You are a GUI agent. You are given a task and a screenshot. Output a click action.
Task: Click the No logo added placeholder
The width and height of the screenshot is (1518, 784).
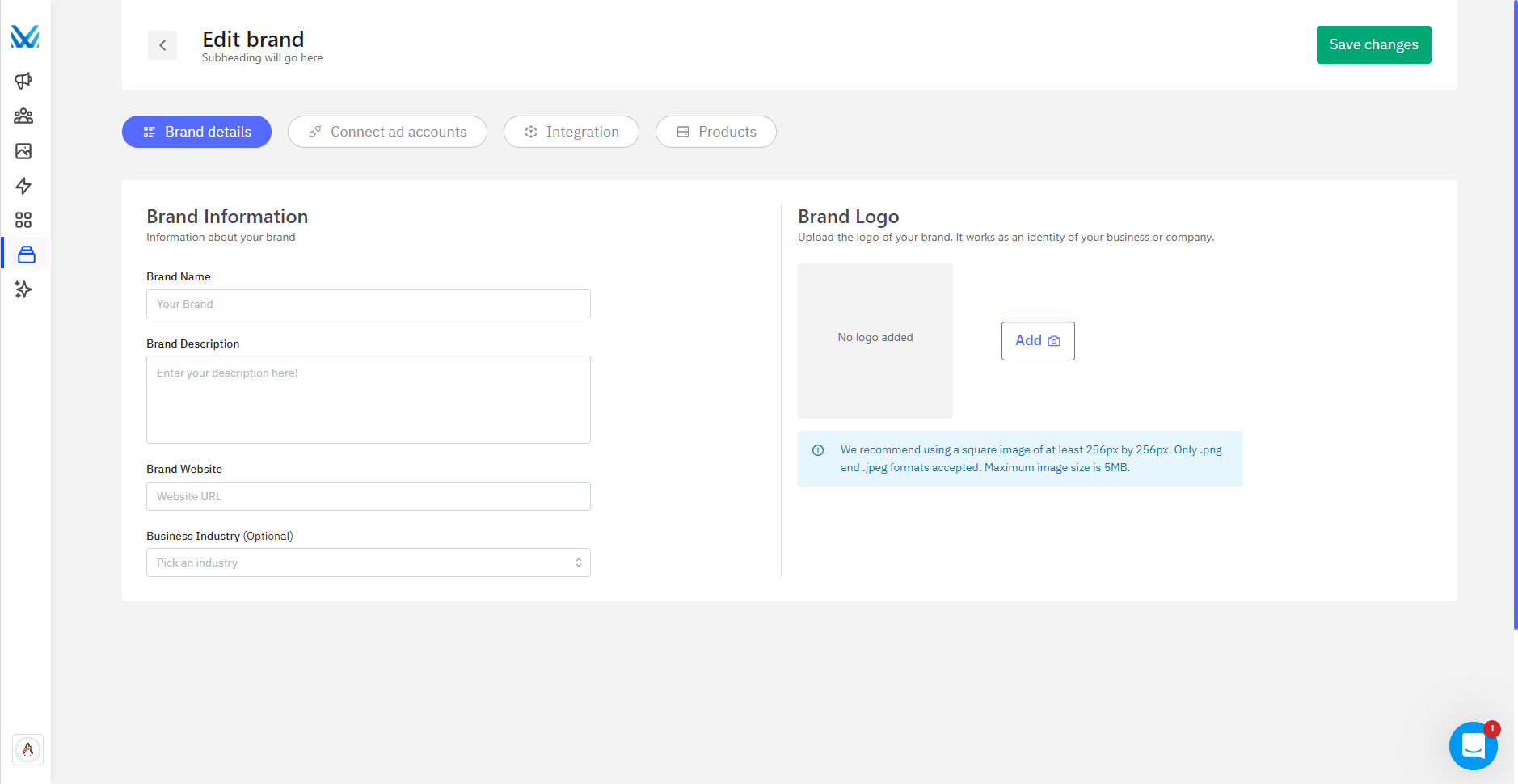[x=875, y=341]
